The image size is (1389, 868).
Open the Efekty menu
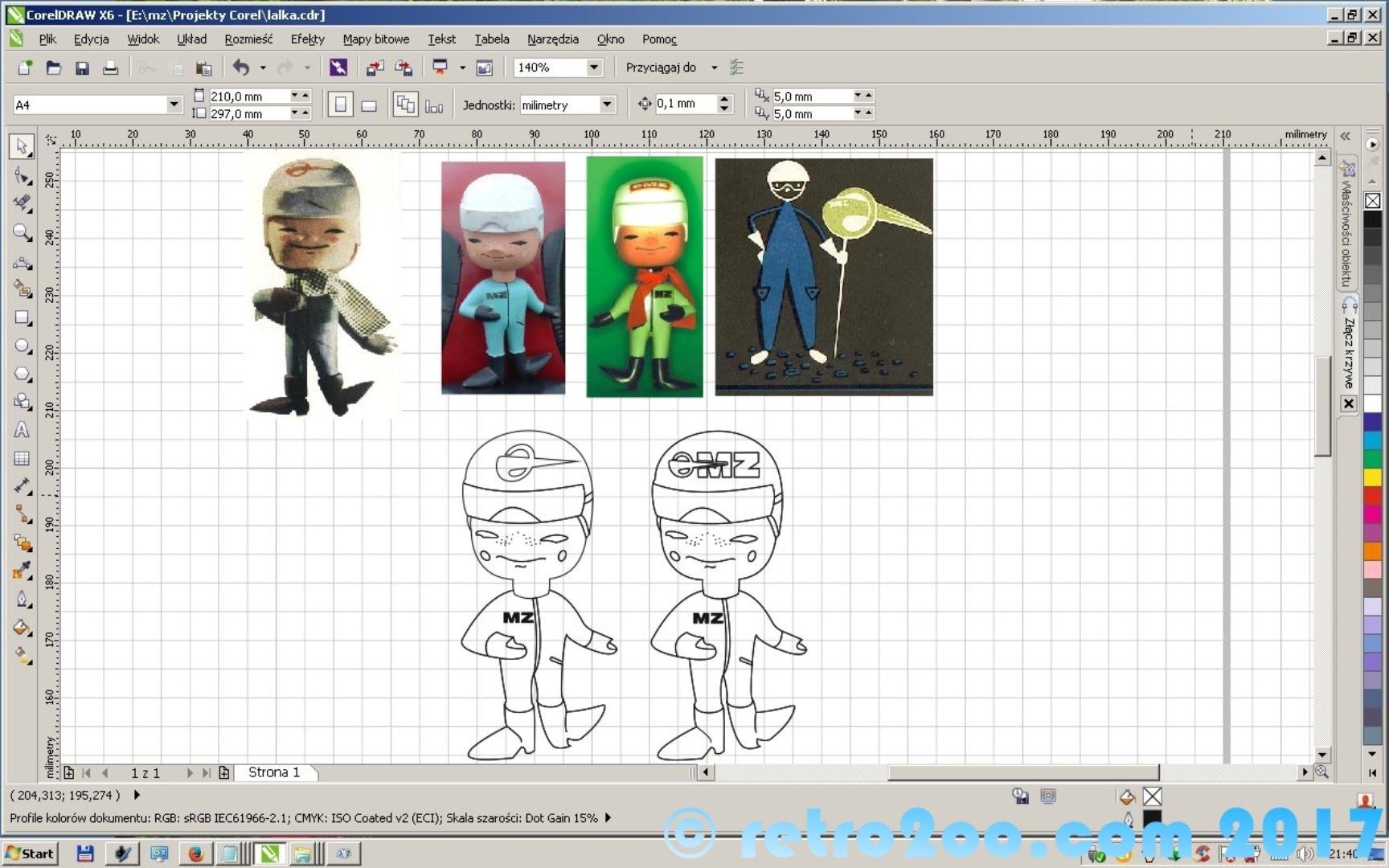pos(307,39)
